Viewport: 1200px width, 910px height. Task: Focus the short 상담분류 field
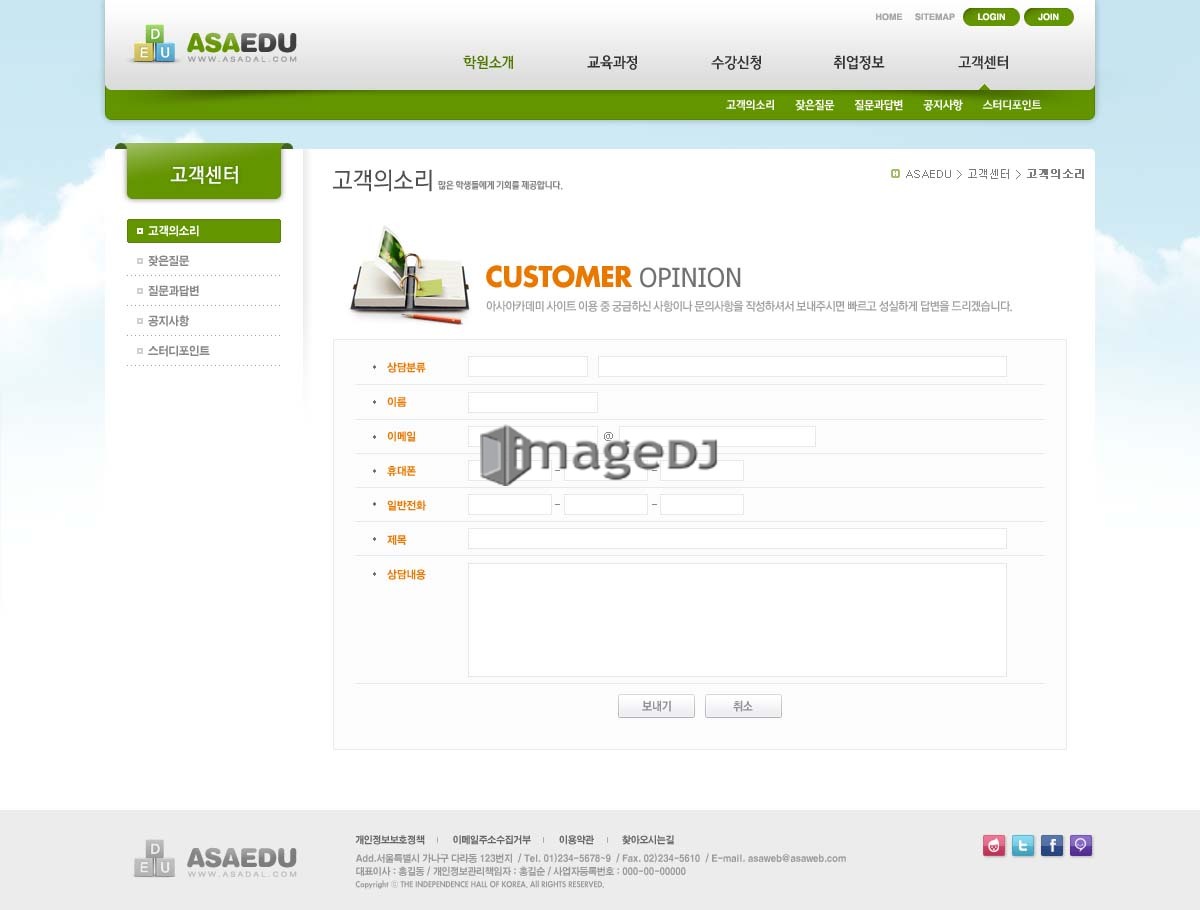click(528, 367)
